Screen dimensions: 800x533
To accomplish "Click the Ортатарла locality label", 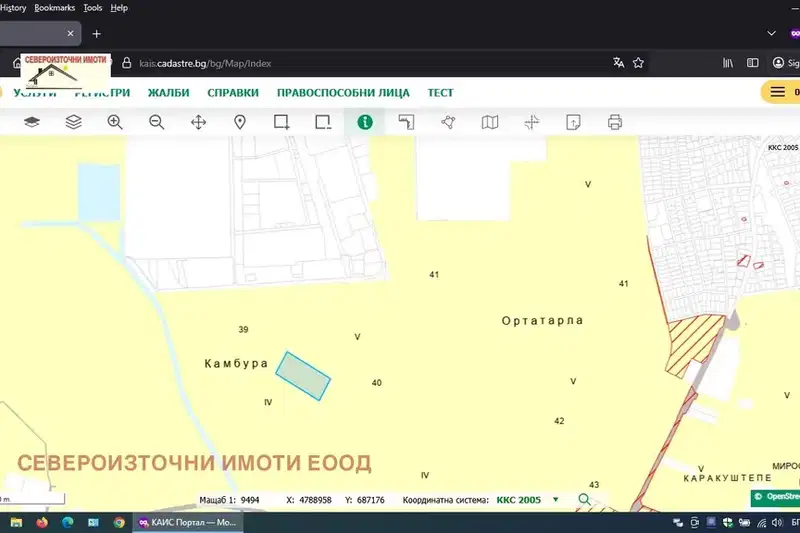I will coord(542,320).
